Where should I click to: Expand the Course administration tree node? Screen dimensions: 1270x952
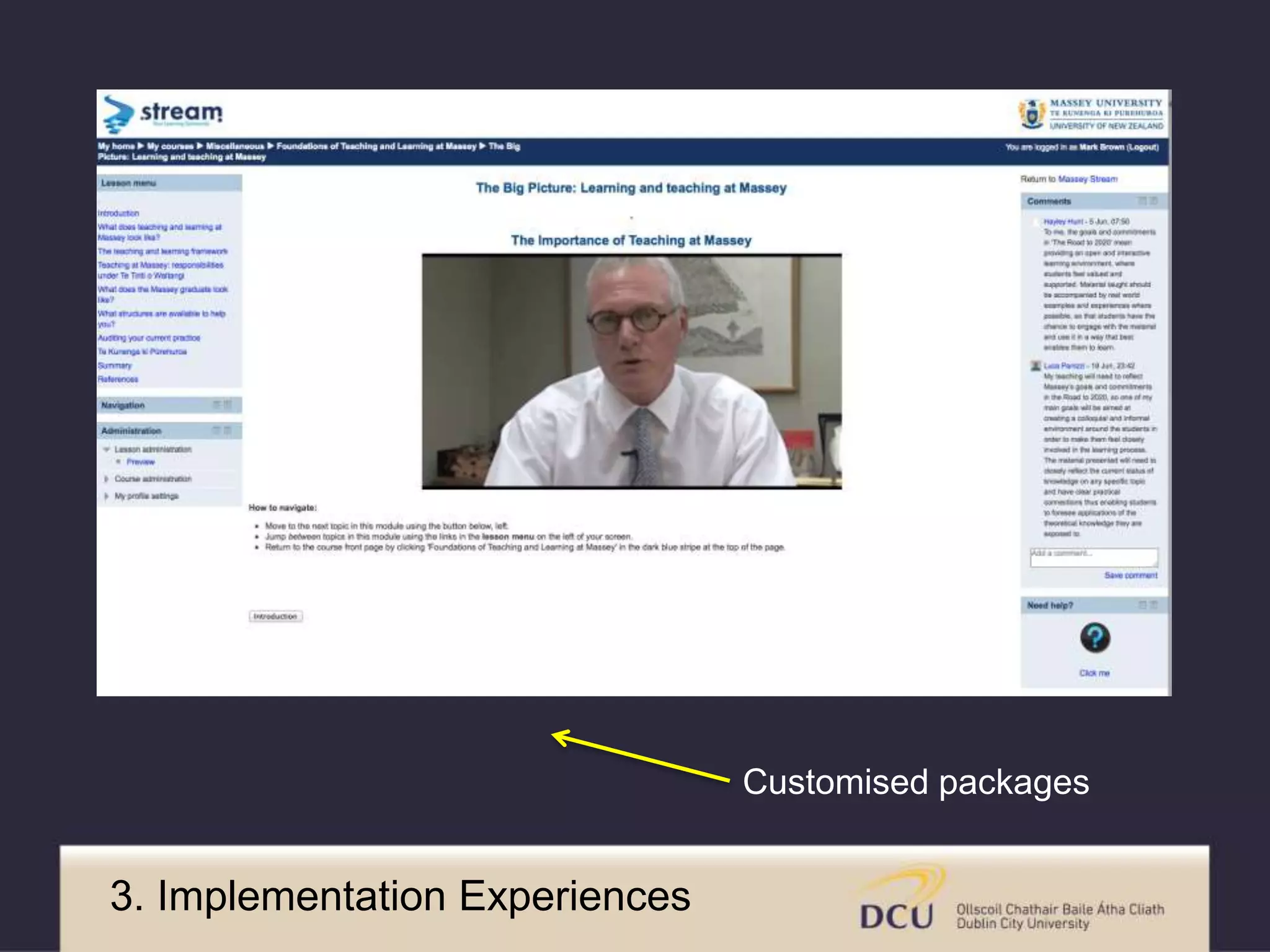coord(107,479)
